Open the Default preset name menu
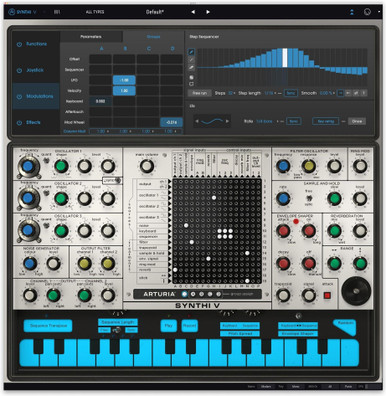The image size is (386, 396). click(x=155, y=12)
